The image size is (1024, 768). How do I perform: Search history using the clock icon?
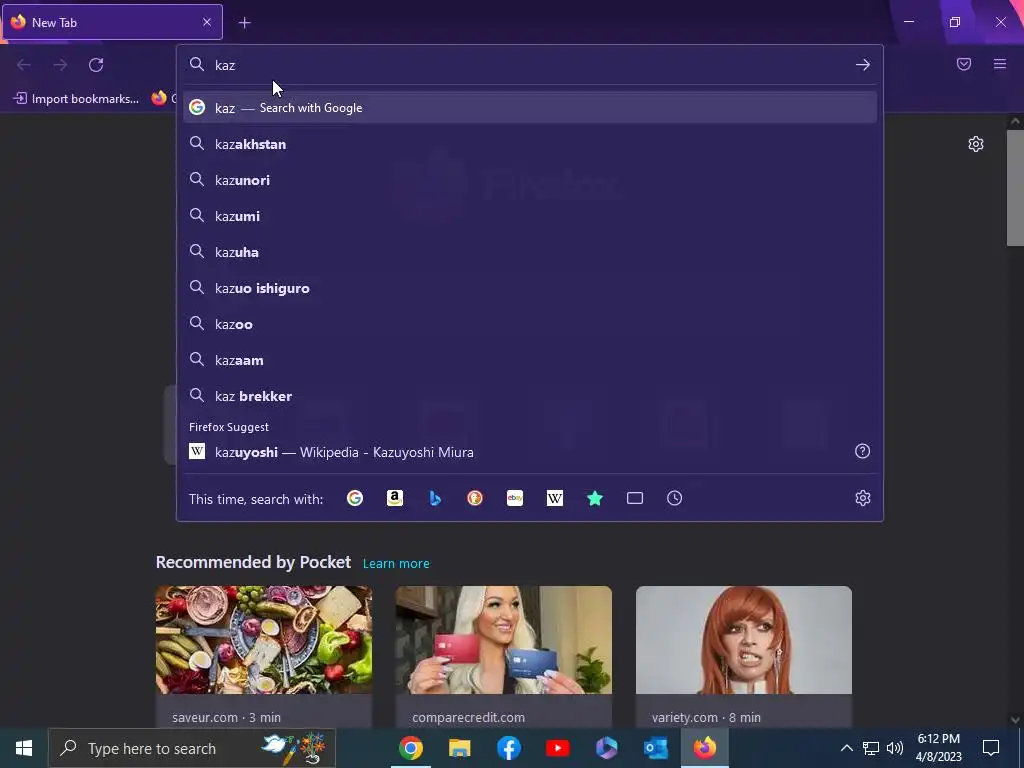click(675, 498)
